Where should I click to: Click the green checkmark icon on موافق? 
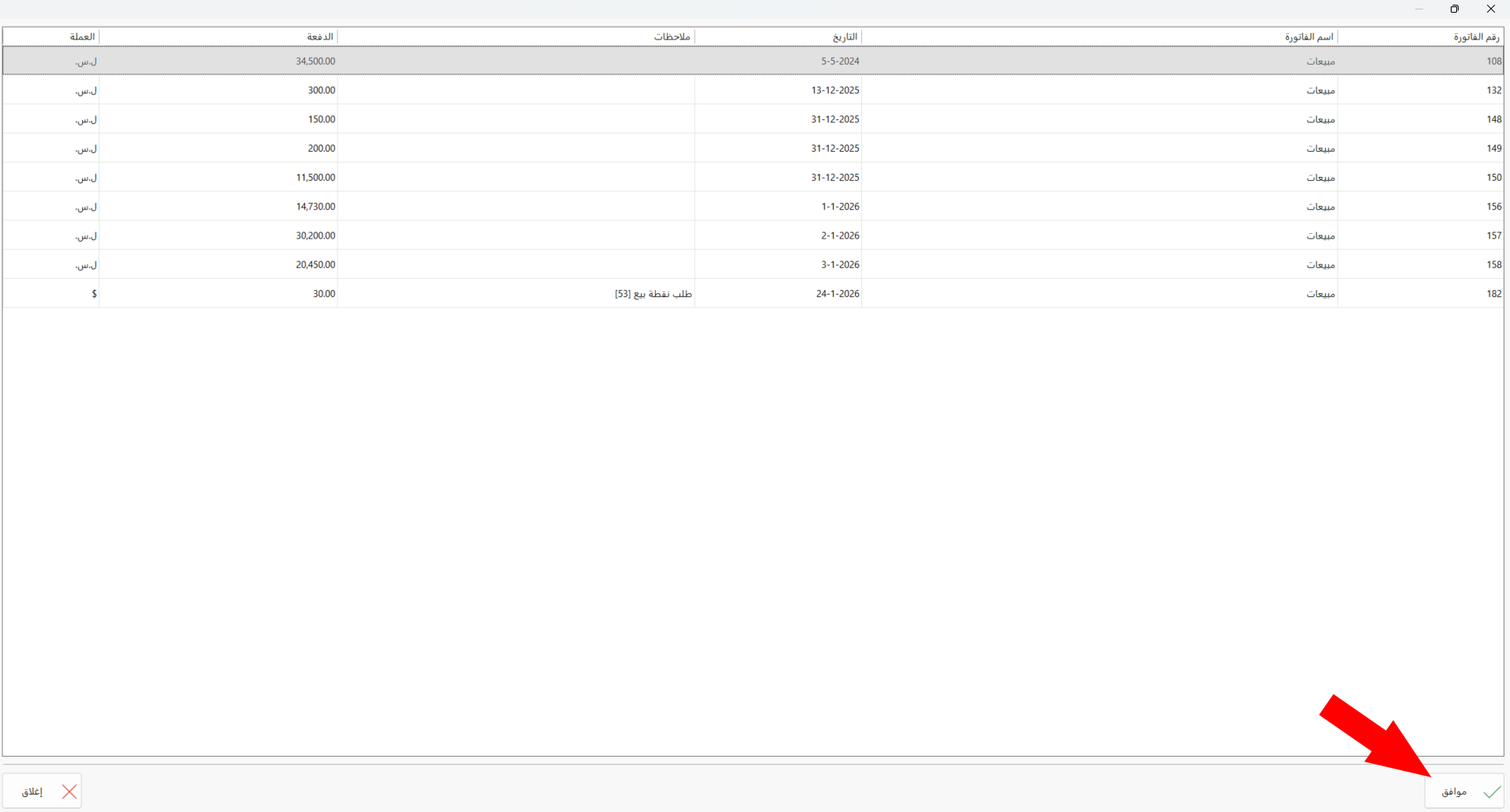coord(1492,791)
